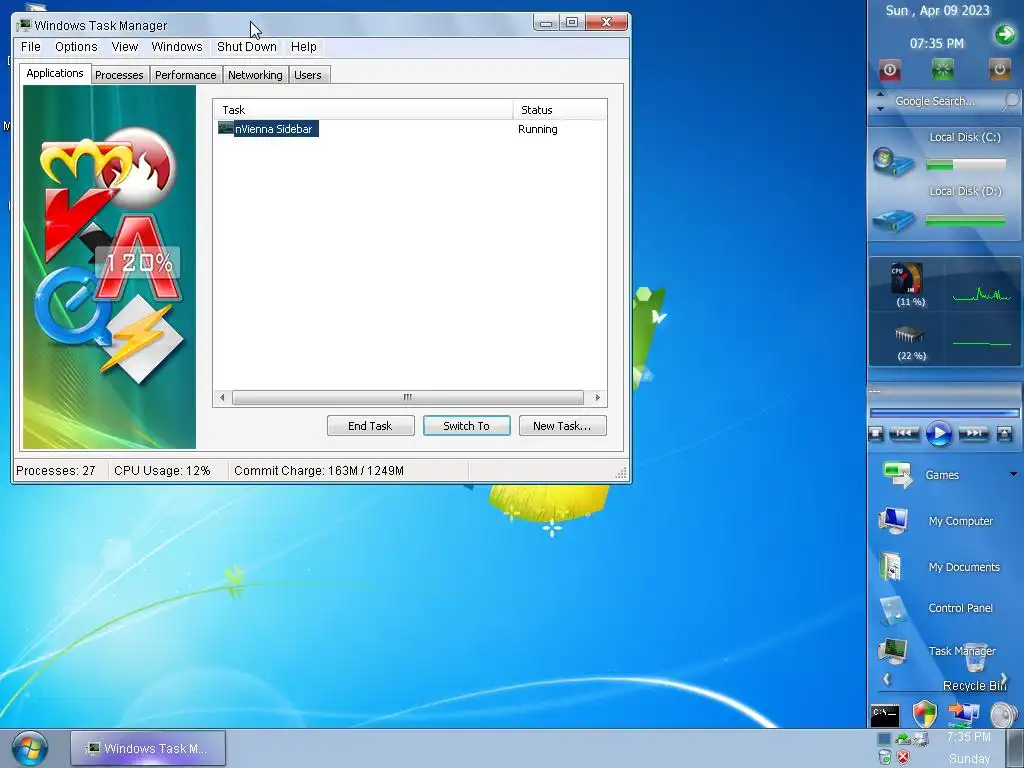Open the View menu
The width and height of the screenshot is (1024, 768).
(124, 46)
